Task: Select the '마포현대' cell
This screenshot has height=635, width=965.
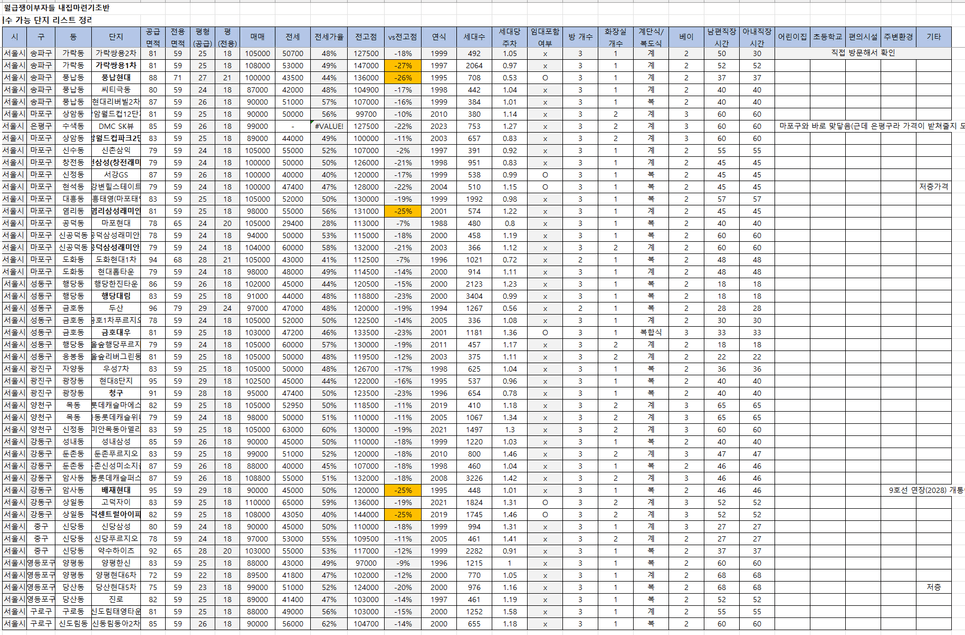Action: pyautogui.click(x=116, y=223)
